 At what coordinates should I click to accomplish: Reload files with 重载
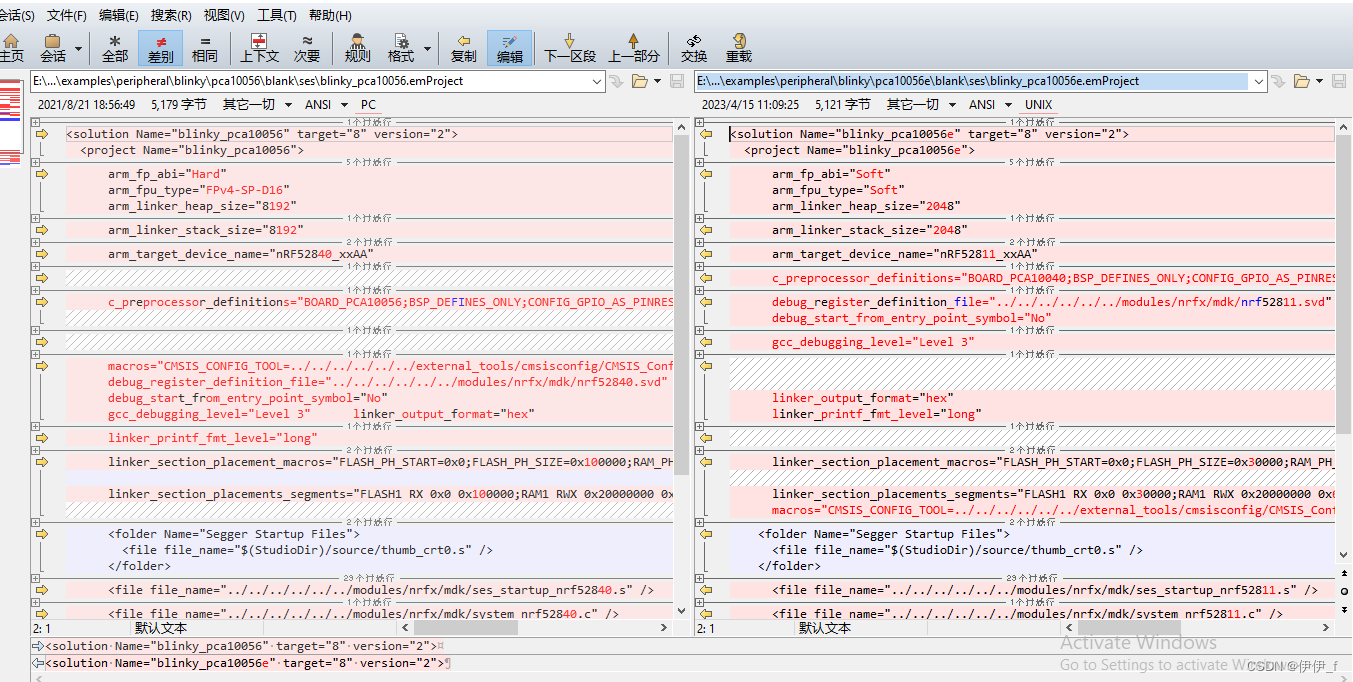click(x=739, y=47)
